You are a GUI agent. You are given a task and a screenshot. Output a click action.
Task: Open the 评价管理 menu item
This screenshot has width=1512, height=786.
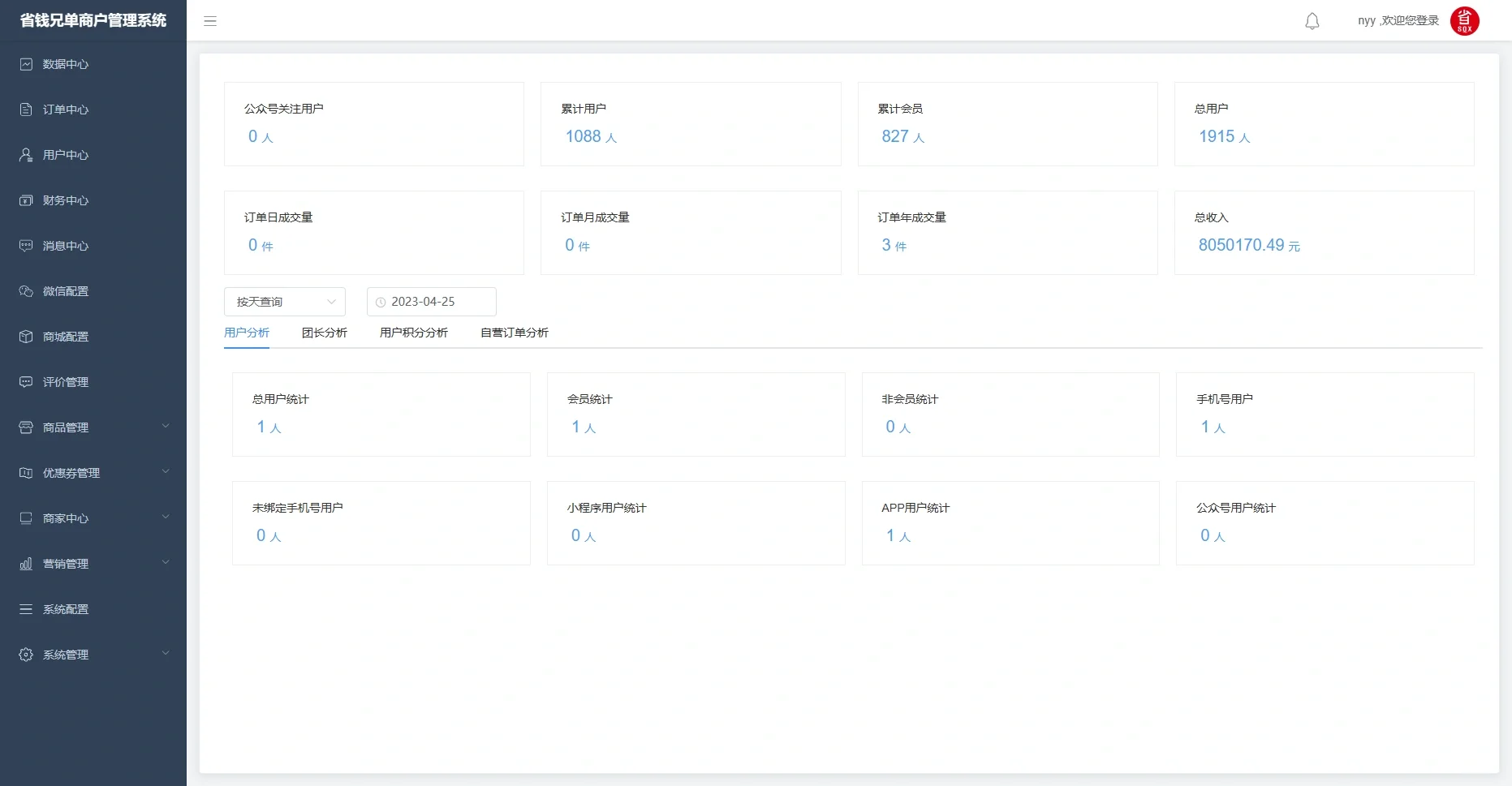click(66, 382)
